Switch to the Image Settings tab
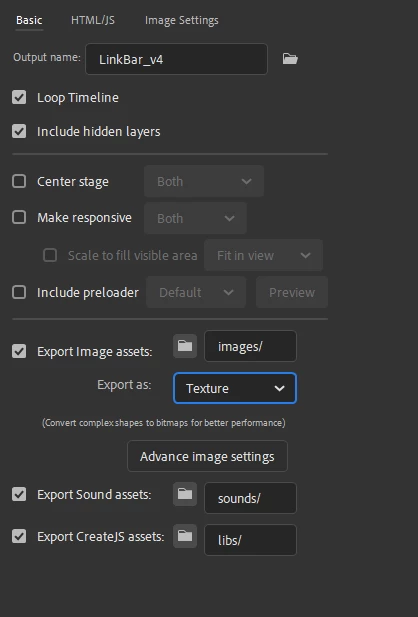Image resolution: width=418 pixels, height=617 pixels. pos(181,20)
